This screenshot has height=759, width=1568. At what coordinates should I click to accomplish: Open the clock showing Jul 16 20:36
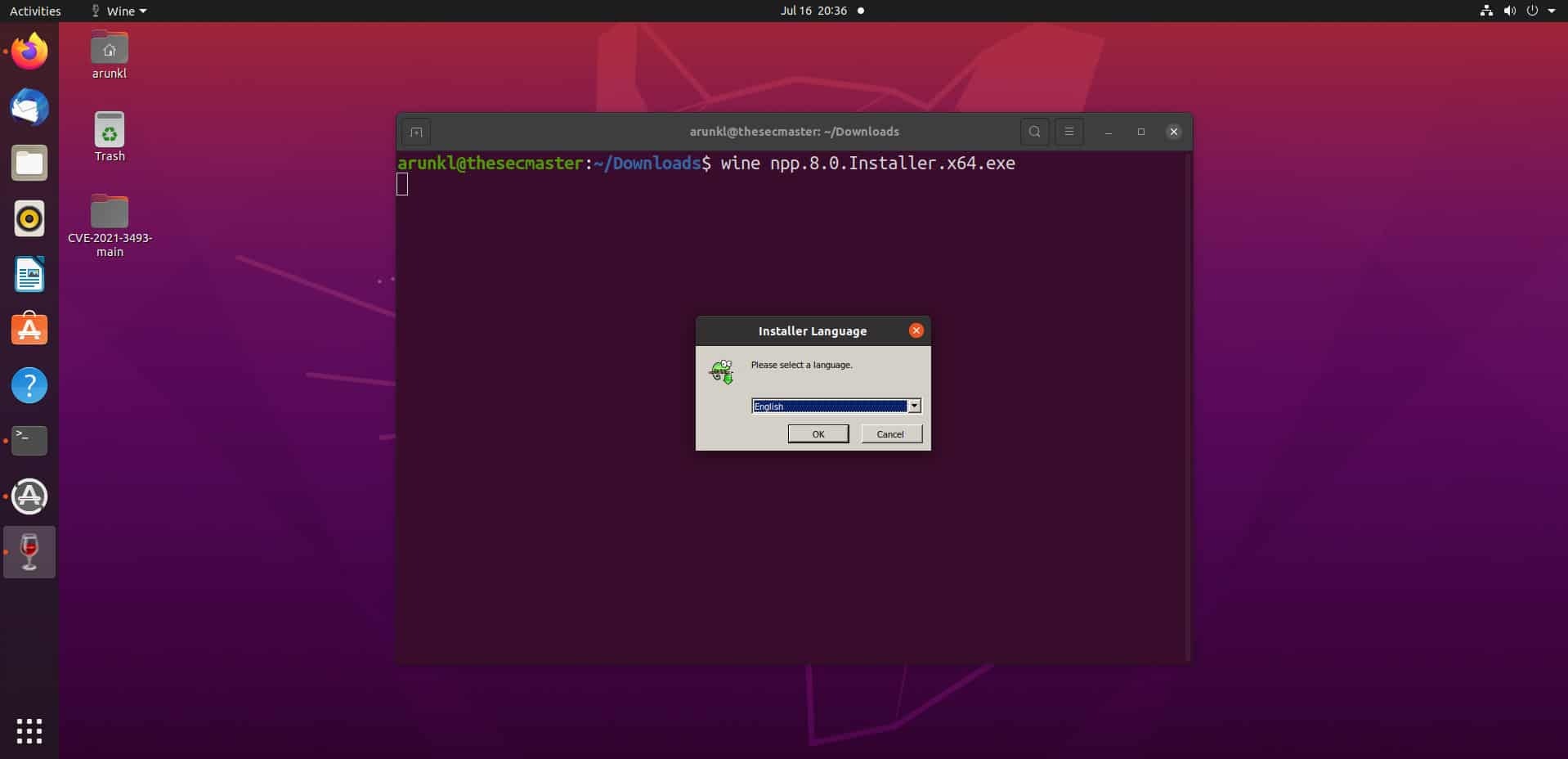(813, 11)
